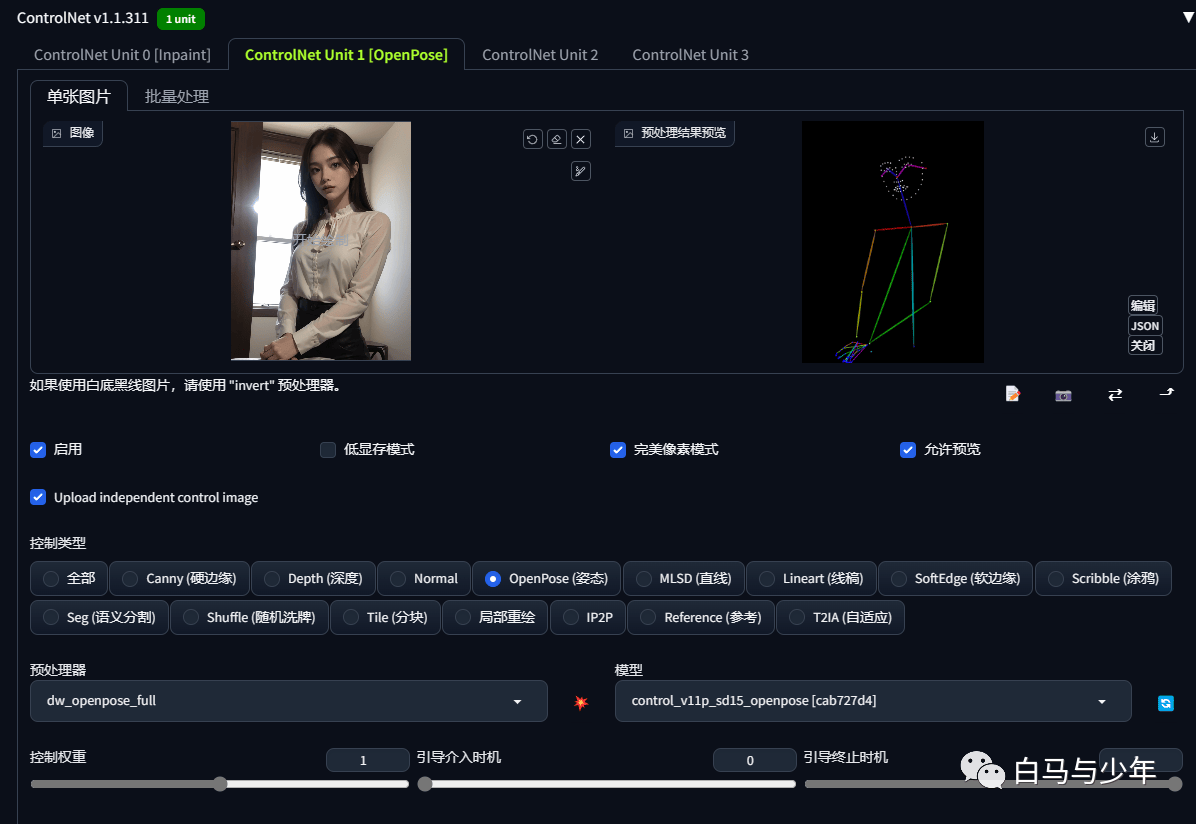Click the 控制权重 slider handle
Screen dimensions: 1196x824
click(x=220, y=784)
